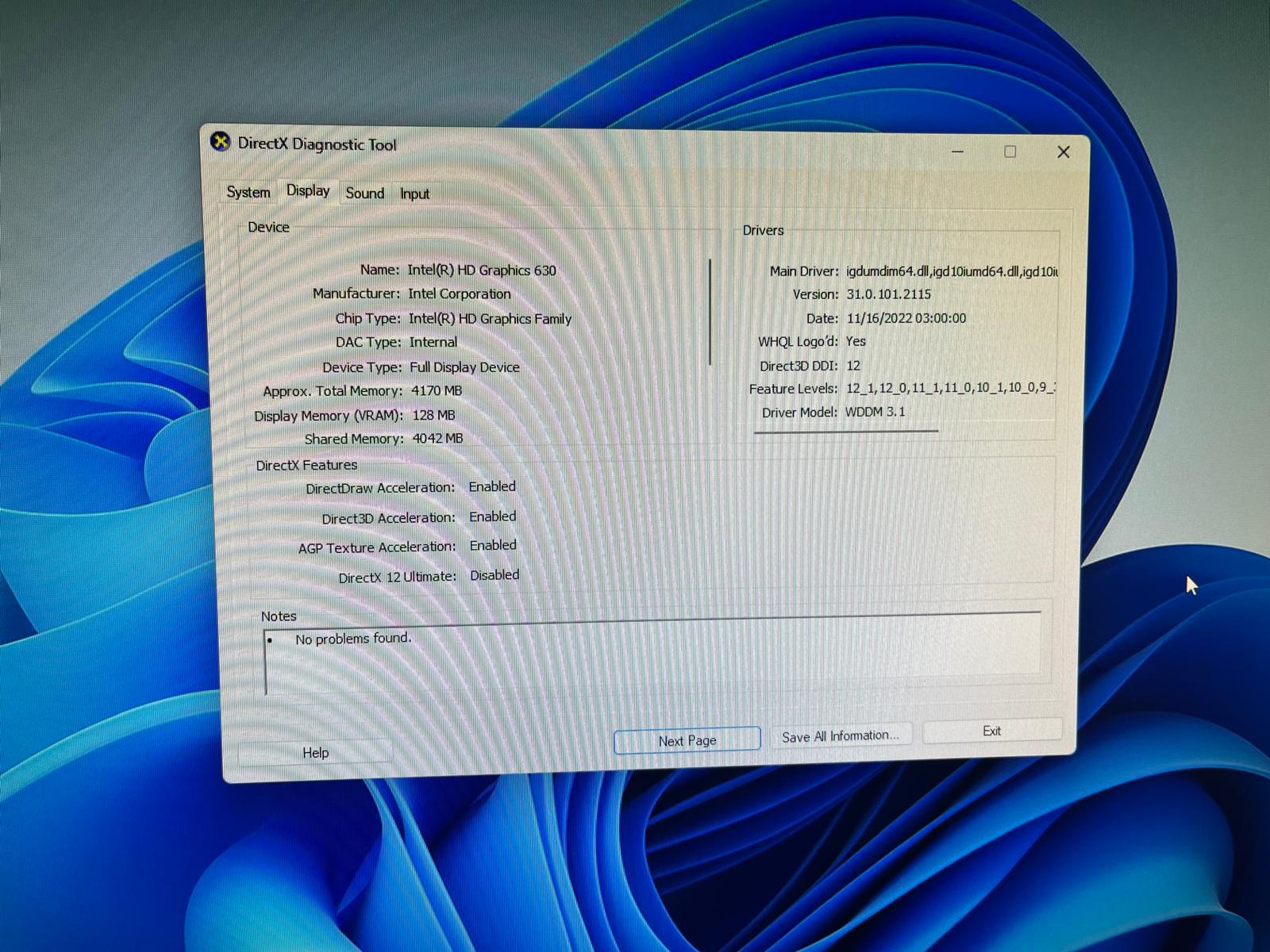Click the DirectX Diagnostic Tool title icon
The image size is (1270, 952).
tap(220, 142)
